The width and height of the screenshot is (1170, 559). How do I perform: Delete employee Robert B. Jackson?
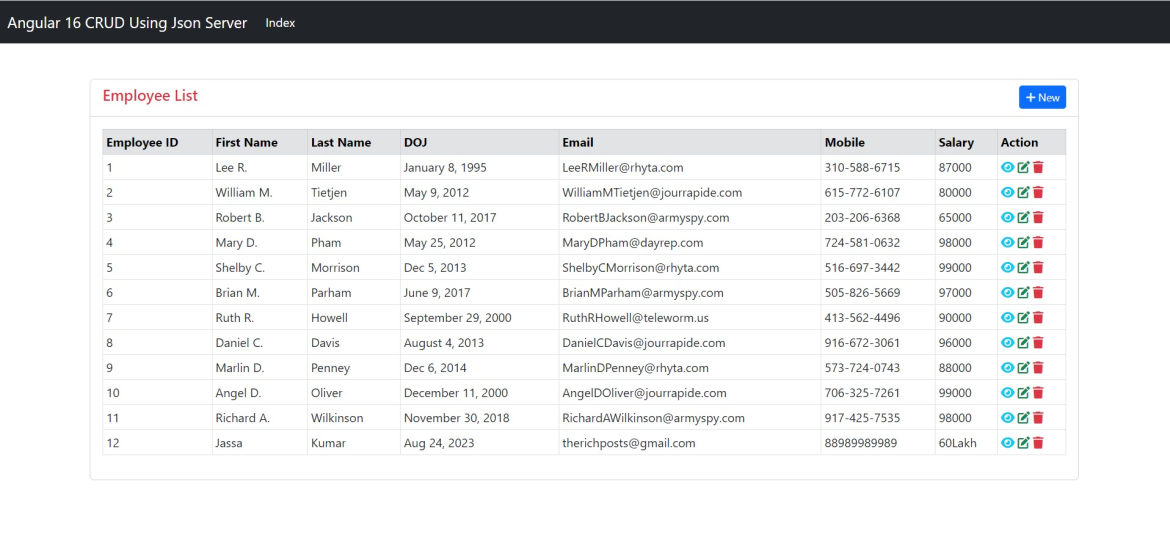pyautogui.click(x=1038, y=217)
